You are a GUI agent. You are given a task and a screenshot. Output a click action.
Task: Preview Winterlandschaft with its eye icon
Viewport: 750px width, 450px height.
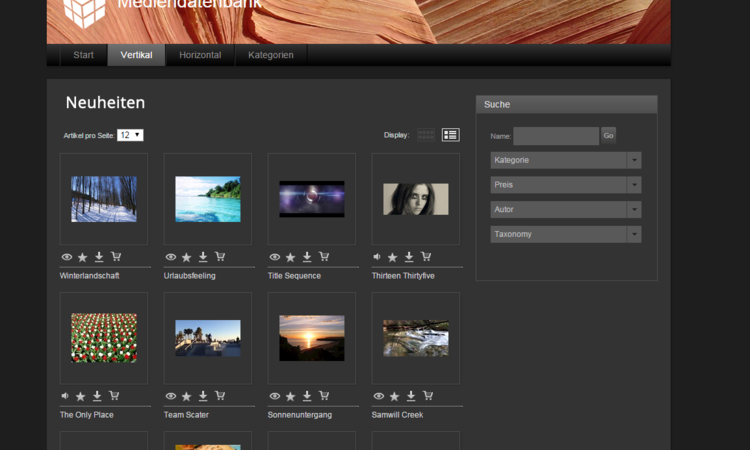click(x=67, y=257)
